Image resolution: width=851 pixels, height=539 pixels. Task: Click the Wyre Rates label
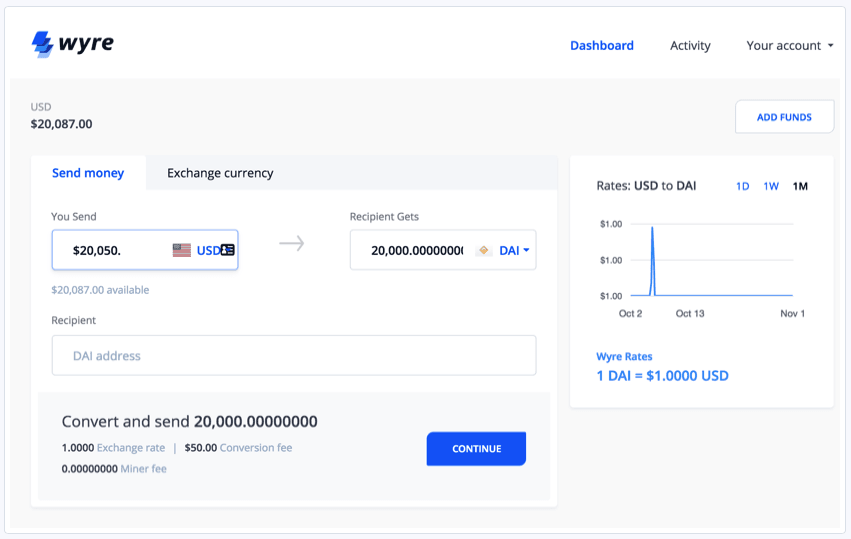point(624,357)
